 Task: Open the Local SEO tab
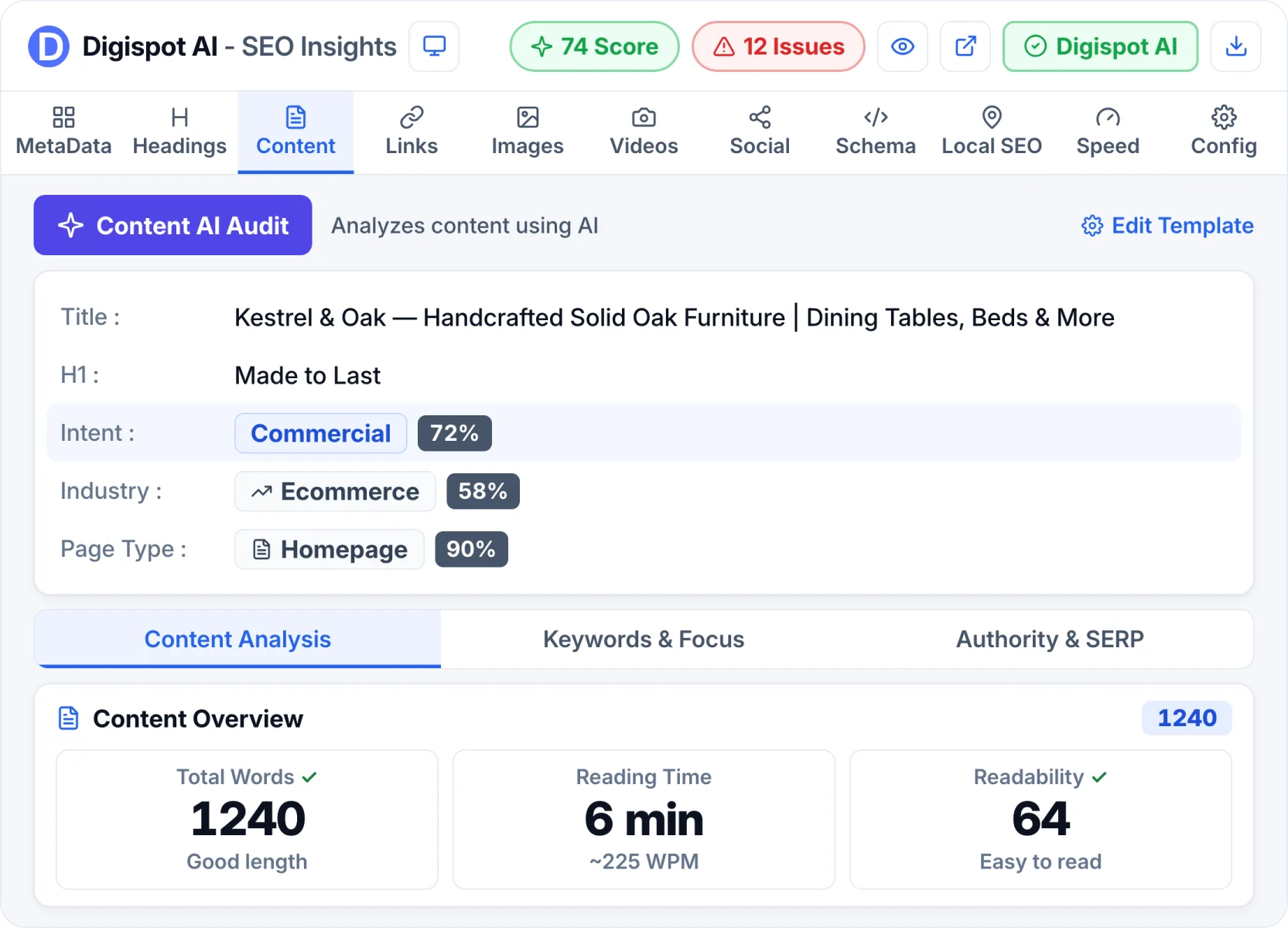pos(992,132)
